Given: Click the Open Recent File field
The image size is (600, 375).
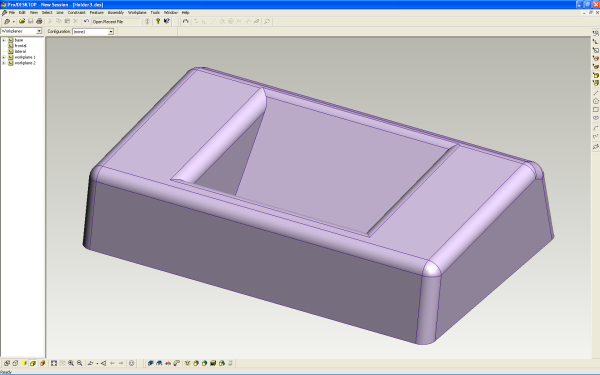Looking at the screenshot, I should [x=116, y=21].
